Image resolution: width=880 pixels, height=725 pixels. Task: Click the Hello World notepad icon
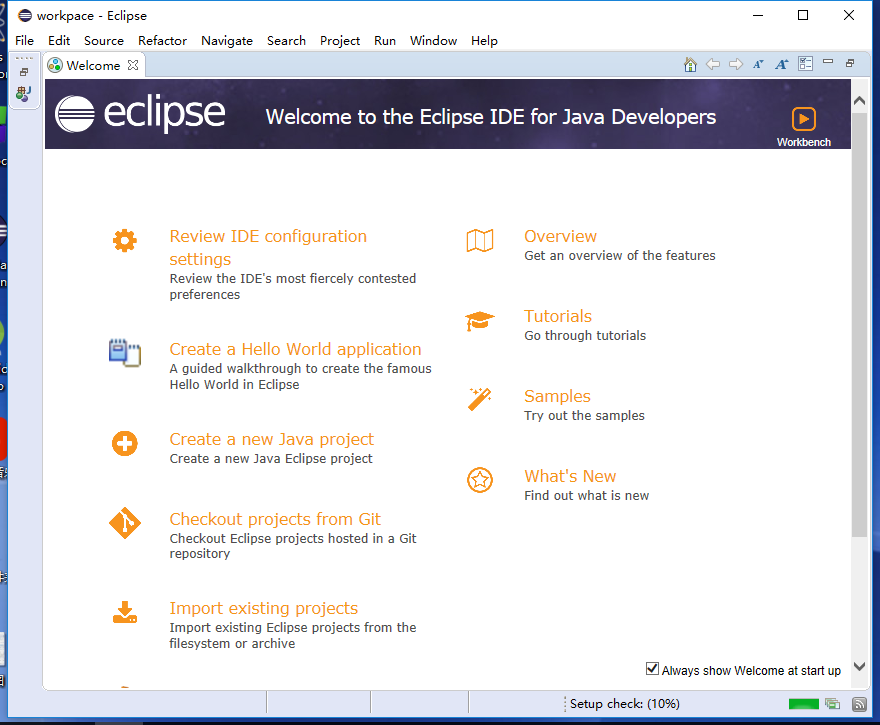tap(125, 352)
